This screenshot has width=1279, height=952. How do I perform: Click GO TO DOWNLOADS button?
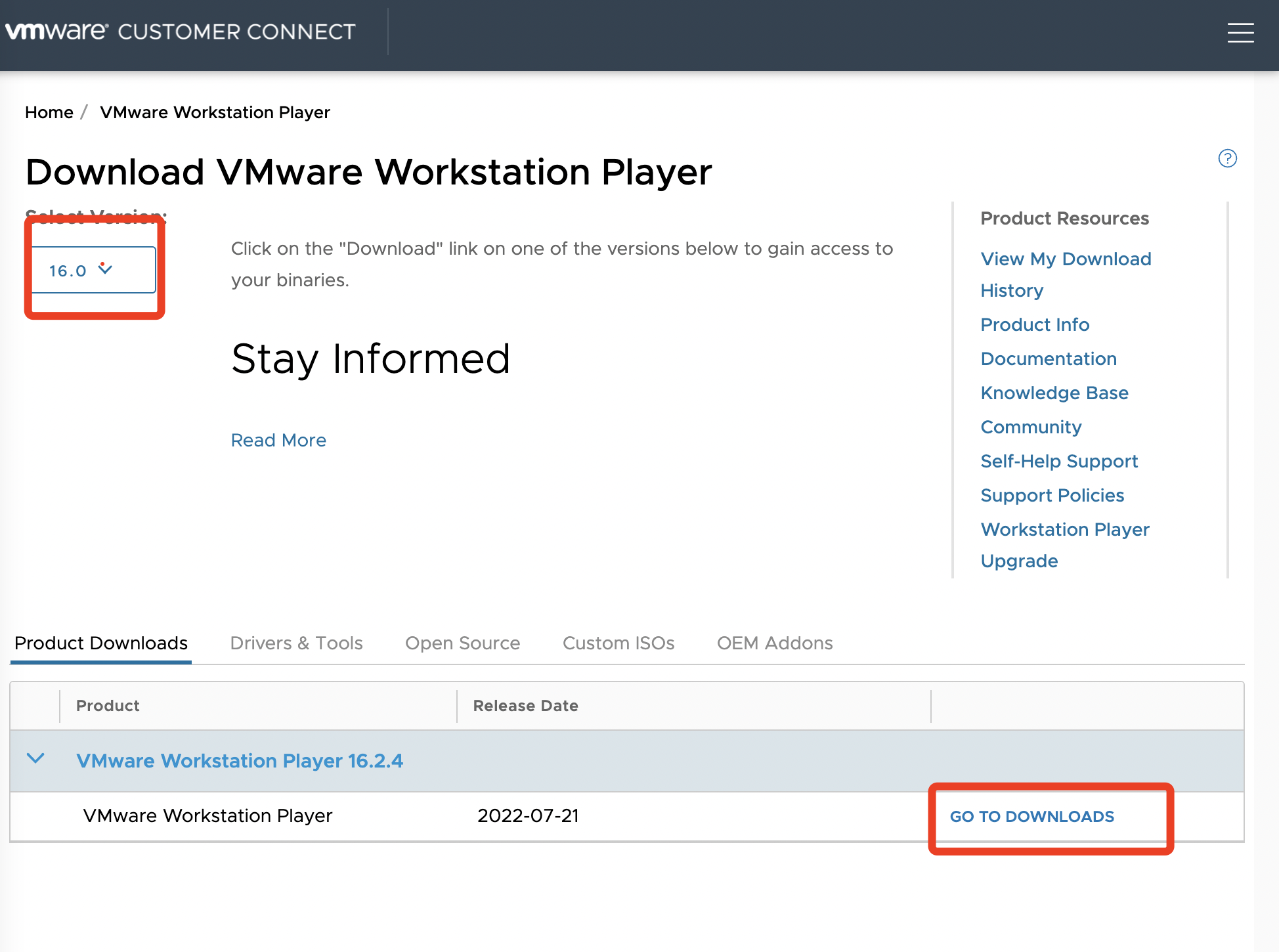pyautogui.click(x=1032, y=816)
